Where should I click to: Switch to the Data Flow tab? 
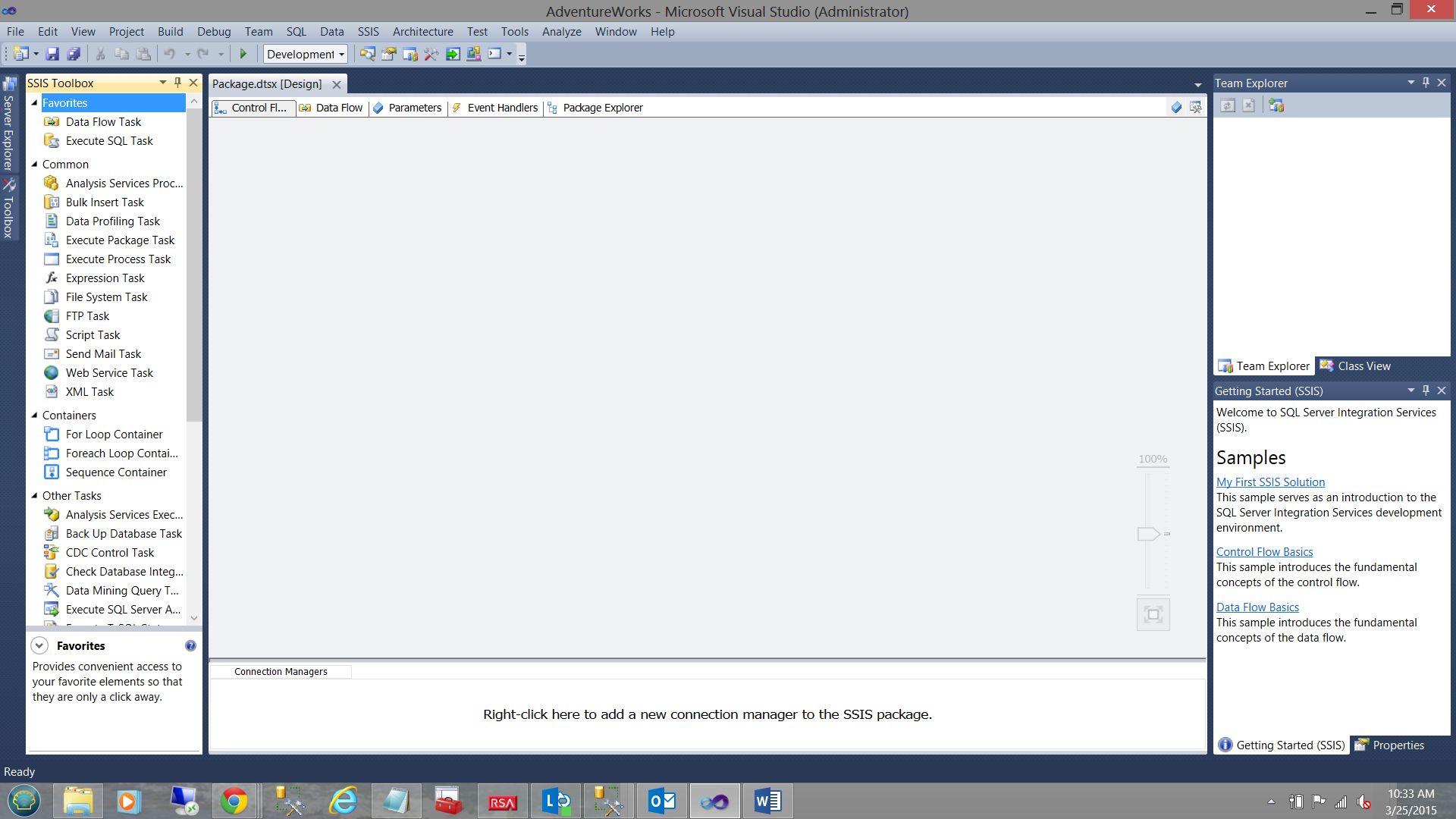click(x=331, y=108)
